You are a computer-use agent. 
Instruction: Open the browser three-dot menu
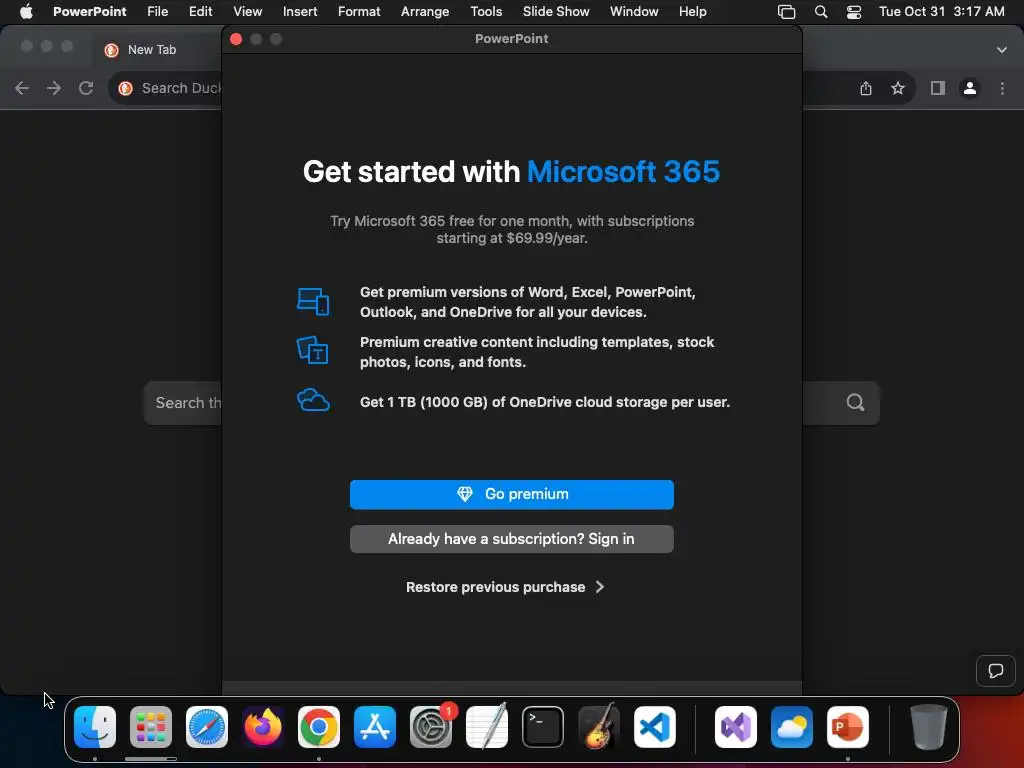point(1002,88)
